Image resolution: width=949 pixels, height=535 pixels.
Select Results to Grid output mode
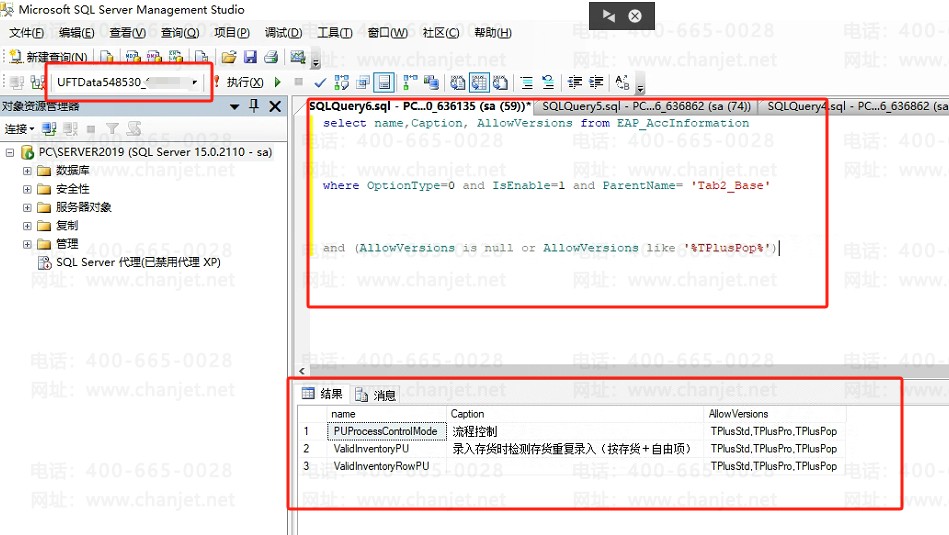[x=479, y=82]
